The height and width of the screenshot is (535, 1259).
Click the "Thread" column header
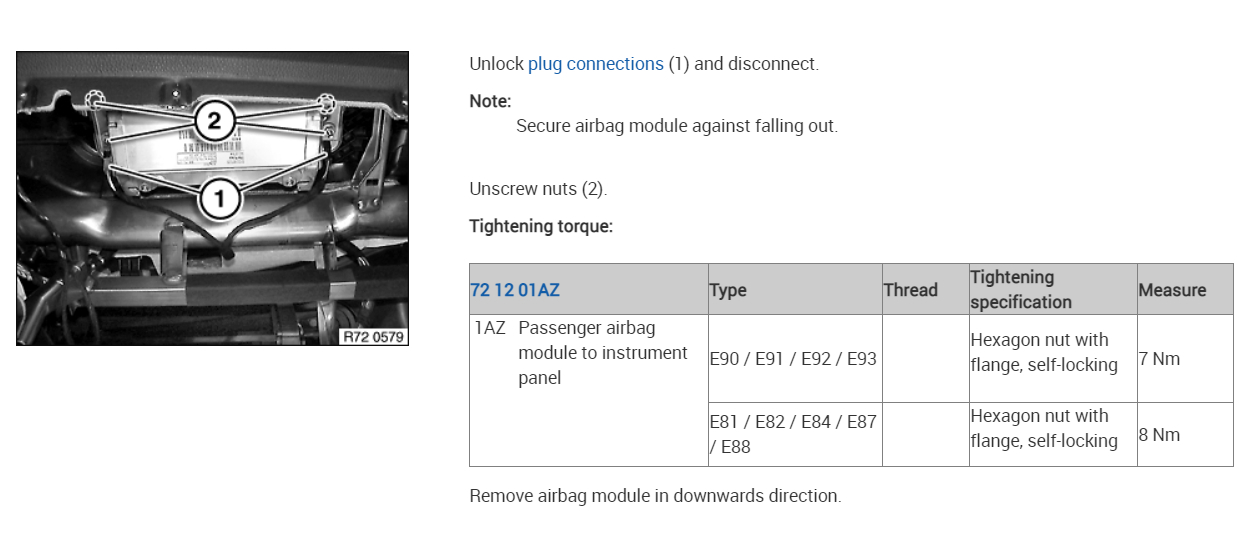pyautogui.click(x=910, y=290)
